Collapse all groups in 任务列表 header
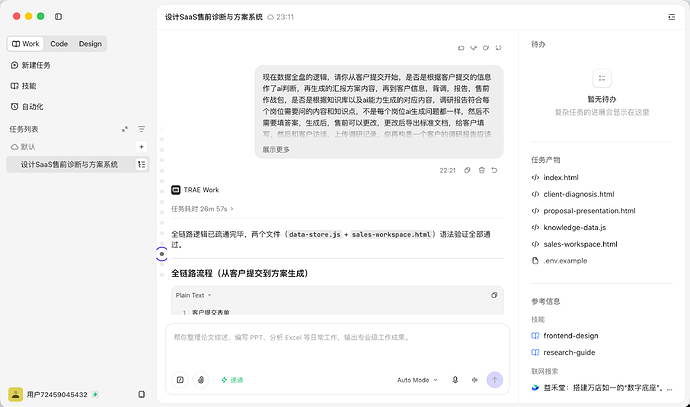Image resolution: width=690 pixels, height=407 pixels. pyautogui.click(x=125, y=129)
